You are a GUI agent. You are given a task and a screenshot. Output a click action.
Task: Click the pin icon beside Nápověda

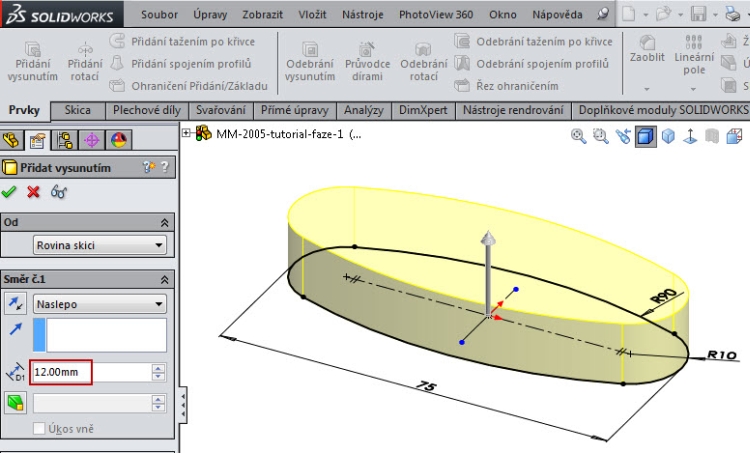coord(603,14)
